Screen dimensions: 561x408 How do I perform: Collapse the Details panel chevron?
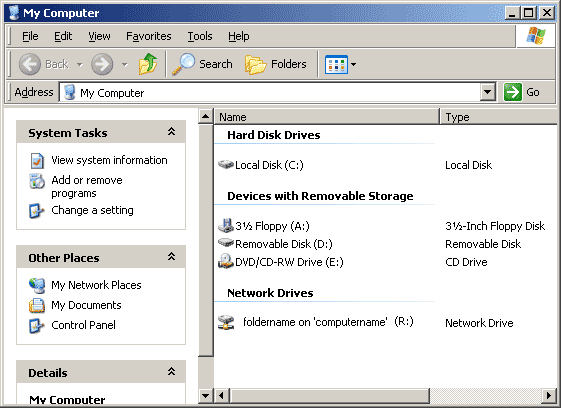coord(172,371)
